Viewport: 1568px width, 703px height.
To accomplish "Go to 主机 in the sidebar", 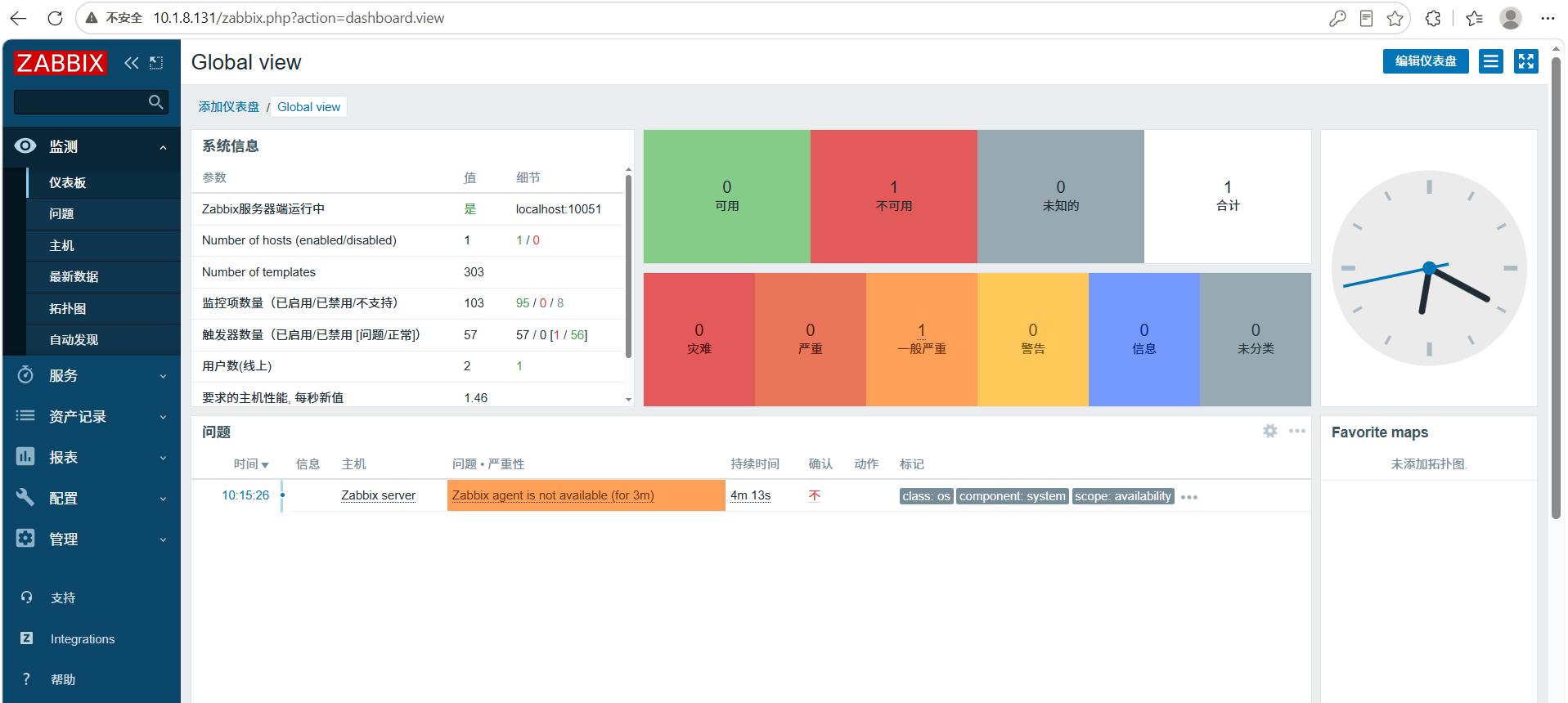I will [103, 245].
